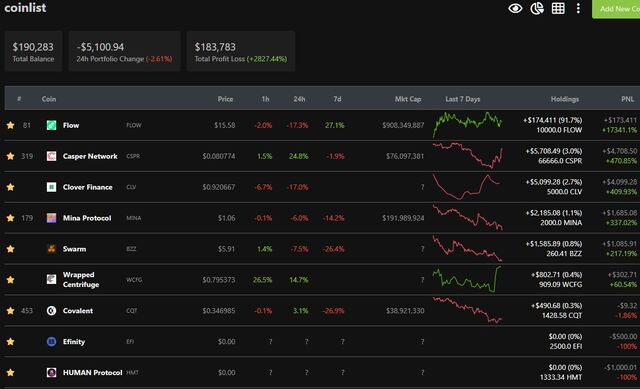This screenshot has width=640, height=389.
Task: Click the Efinity coin logo
Action: 51,342
